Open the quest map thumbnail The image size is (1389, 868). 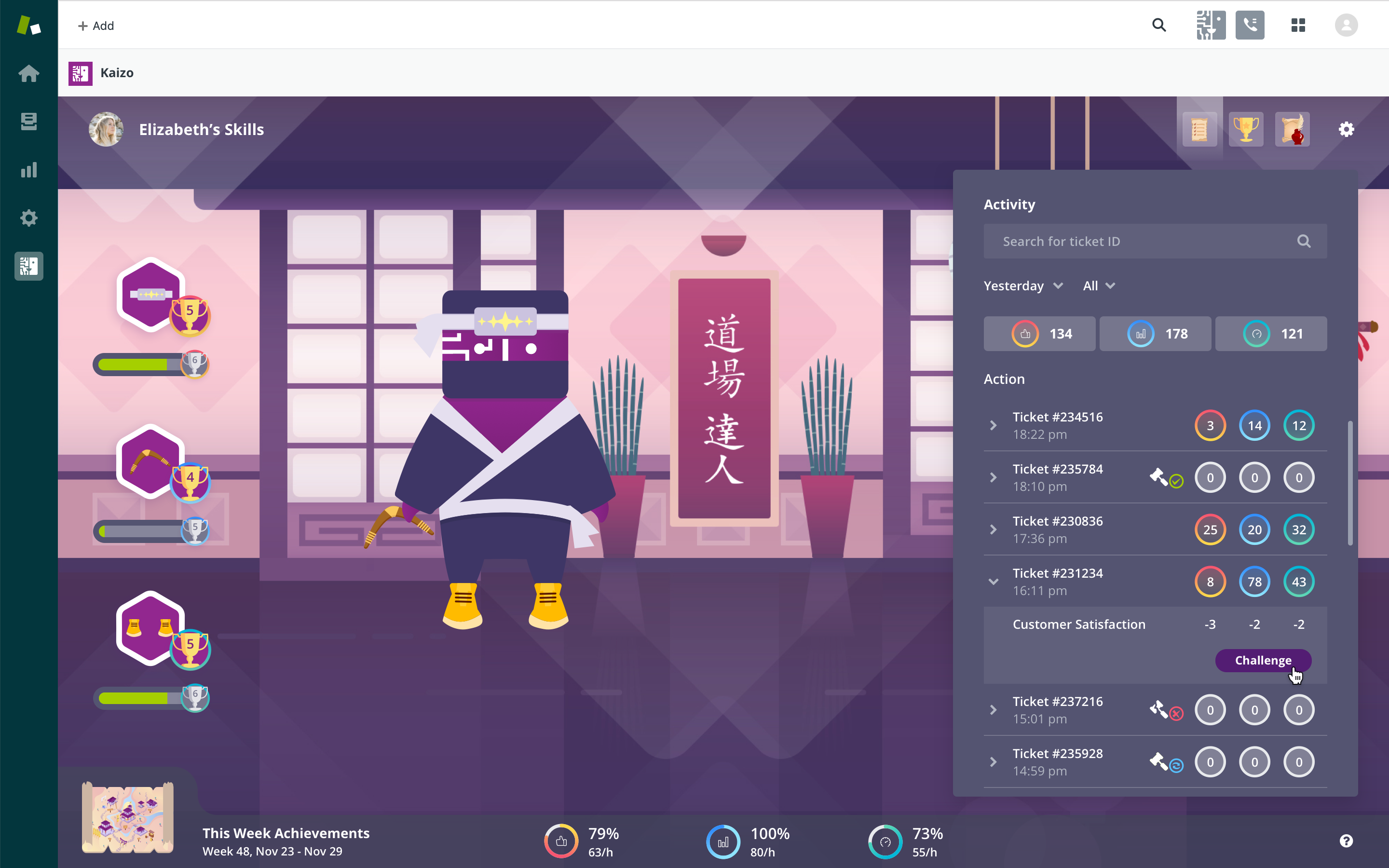tap(127, 817)
